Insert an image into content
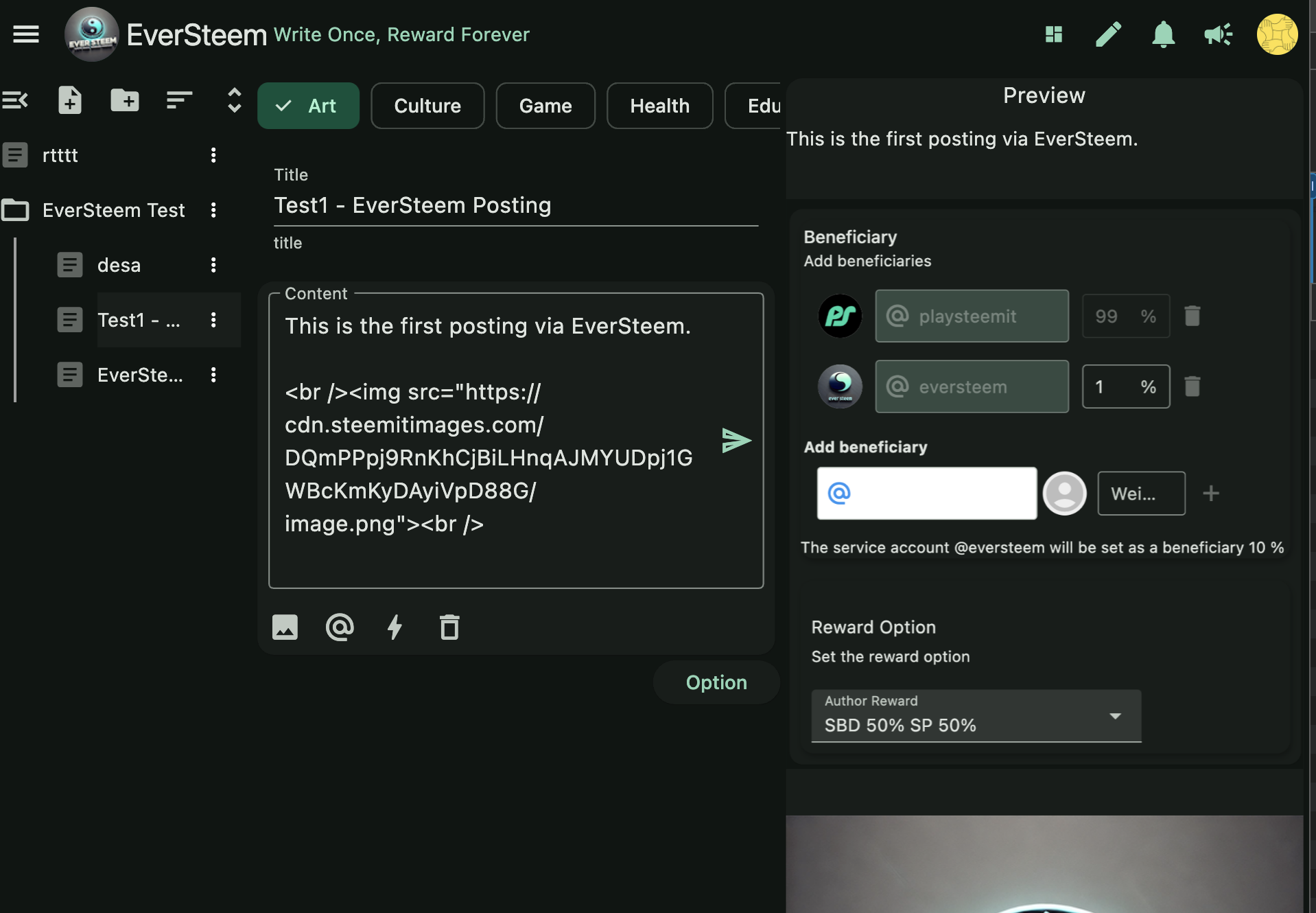1316x913 pixels. tap(285, 627)
